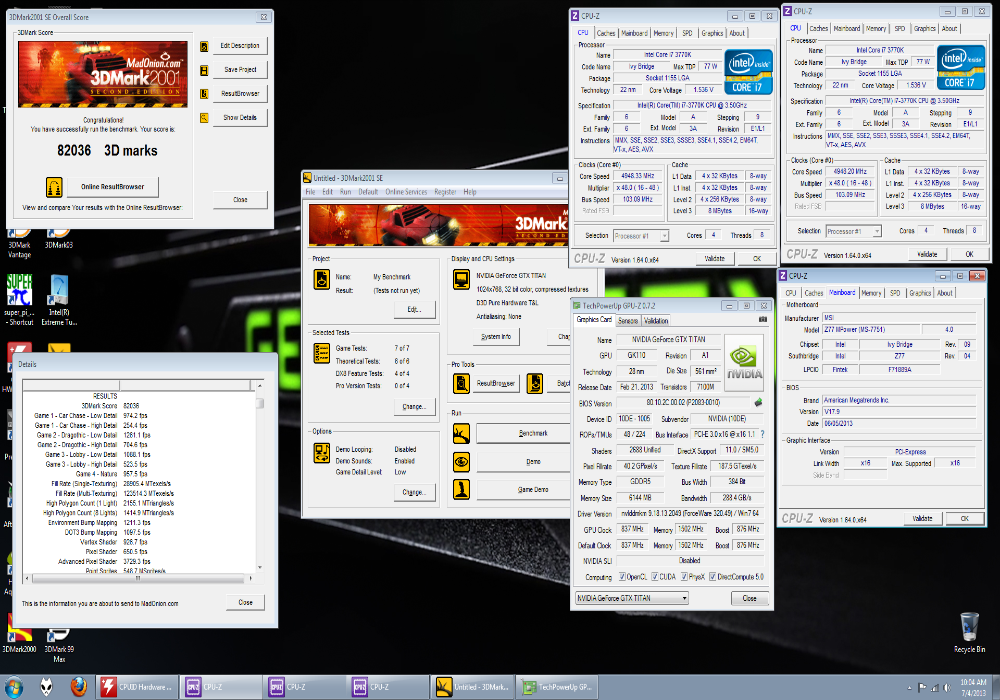
Task: Click Validate in the Mainboard CPU-Z window
Action: pos(922,519)
